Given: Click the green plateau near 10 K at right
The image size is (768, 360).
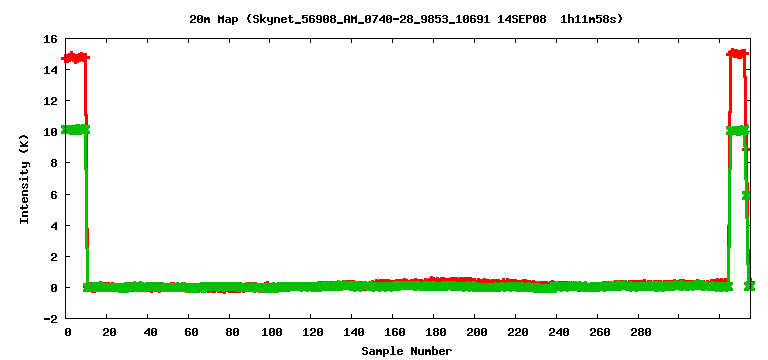Looking at the screenshot, I should 738,130.
